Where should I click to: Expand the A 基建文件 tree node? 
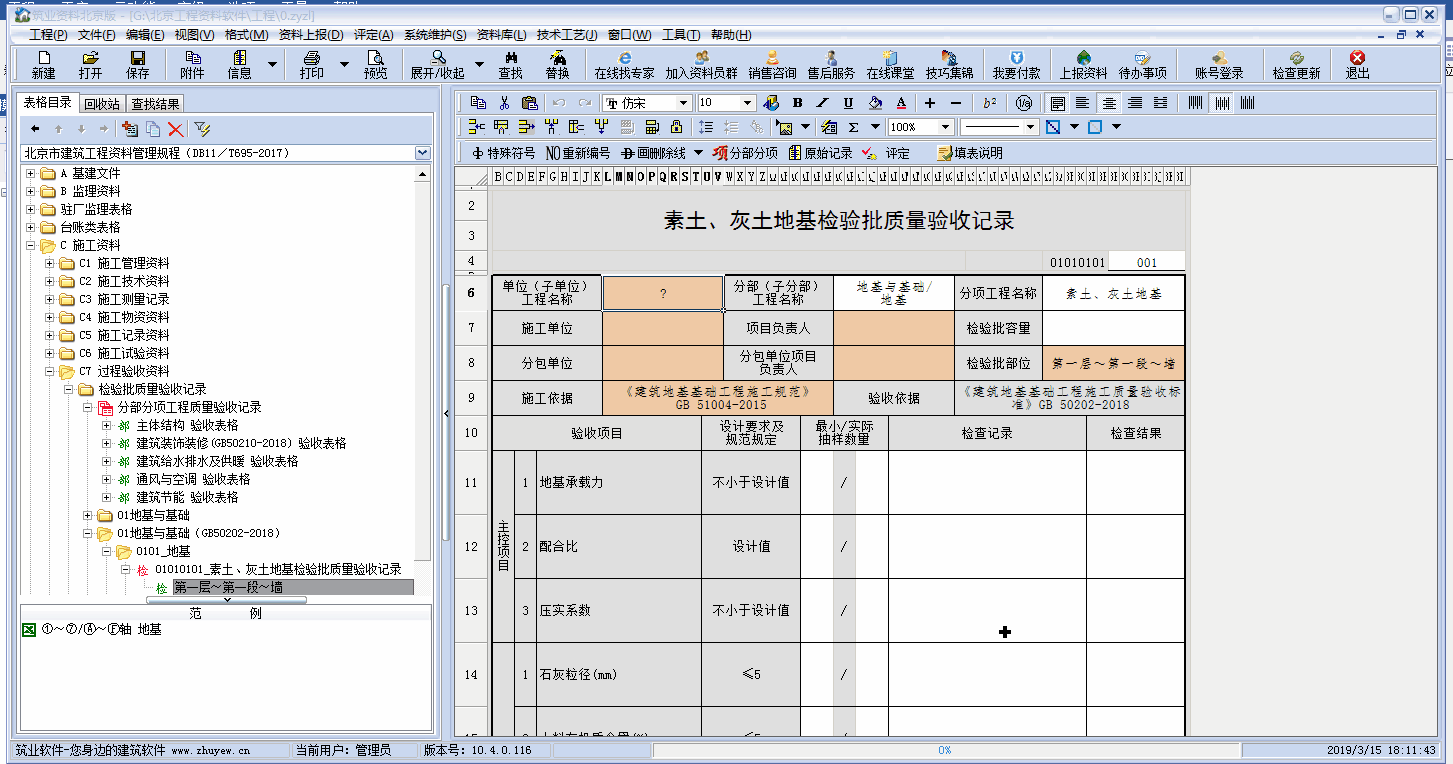(31, 174)
